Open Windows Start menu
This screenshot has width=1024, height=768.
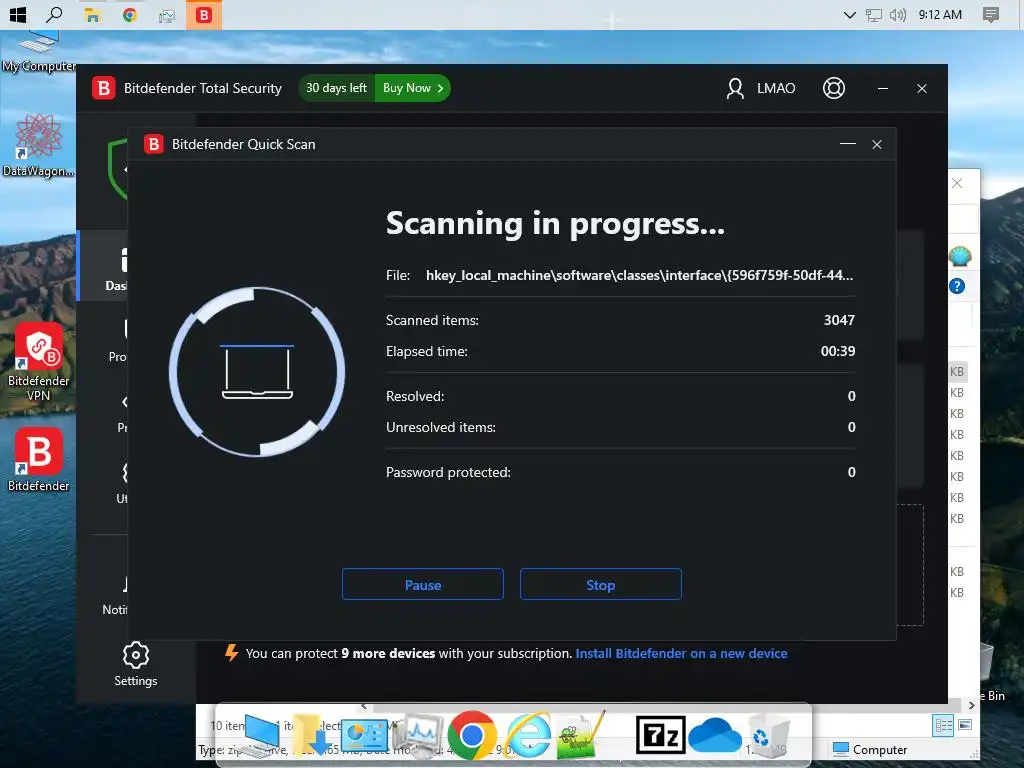(x=18, y=14)
